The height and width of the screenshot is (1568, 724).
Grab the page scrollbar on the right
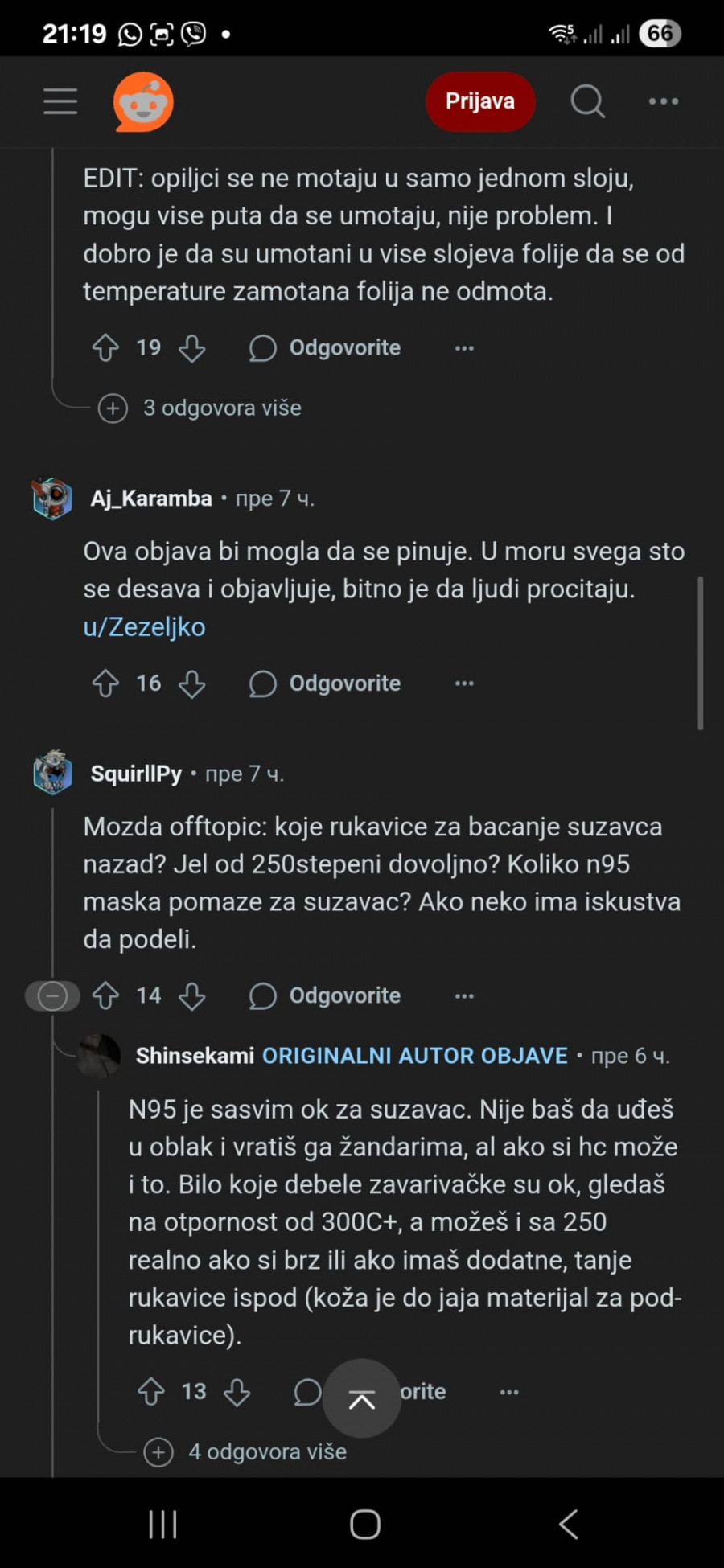click(x=701, y=653)
